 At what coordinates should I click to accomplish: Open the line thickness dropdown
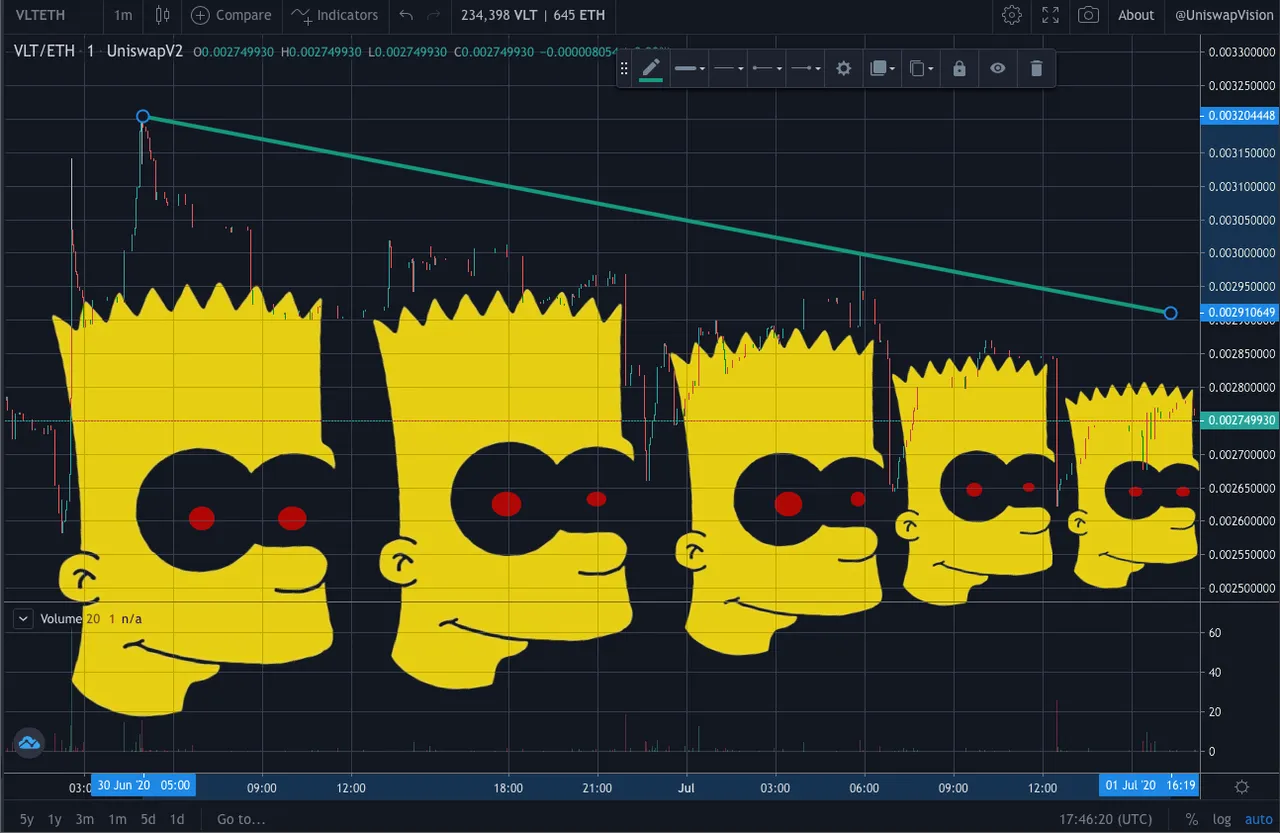point(689,68)
